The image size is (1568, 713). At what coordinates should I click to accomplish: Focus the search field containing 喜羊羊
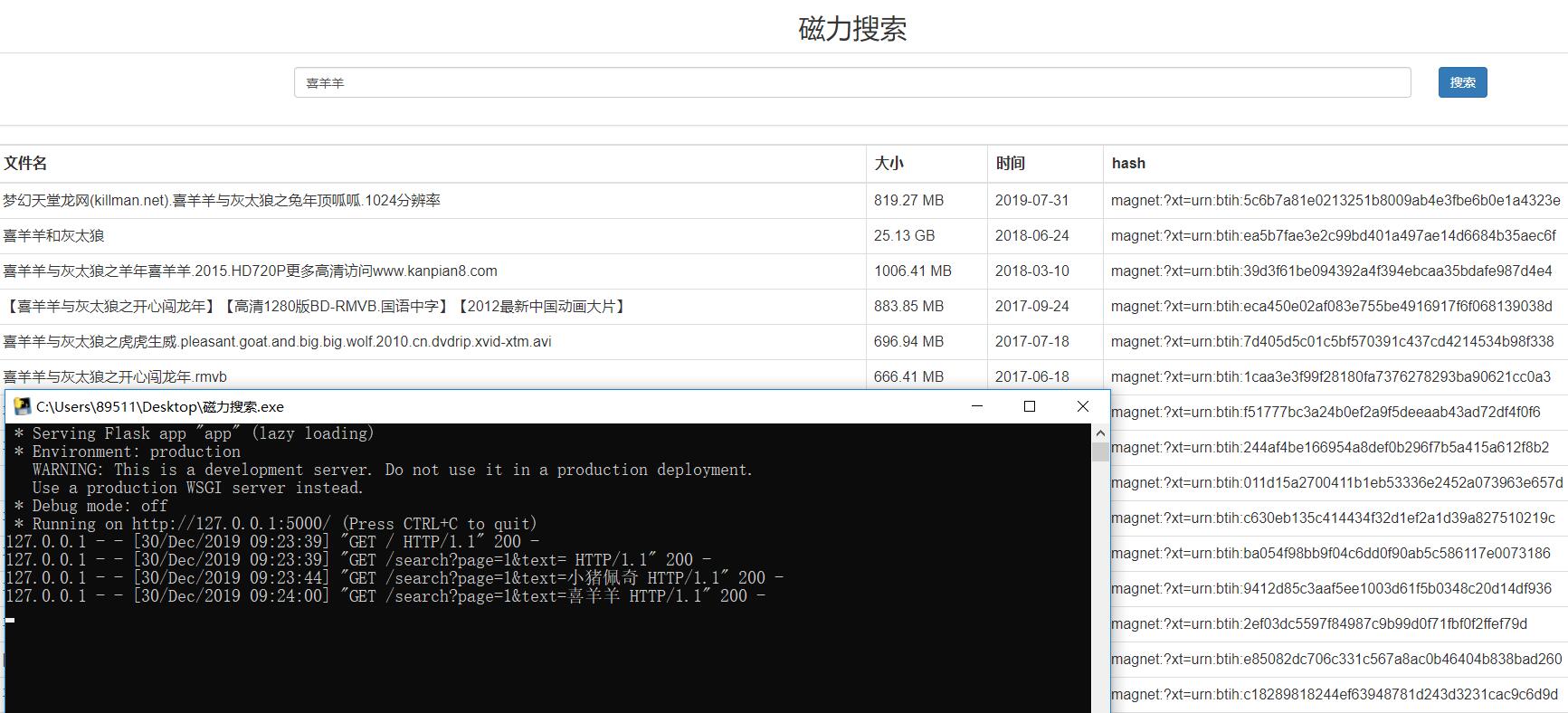tap(851, 82)
